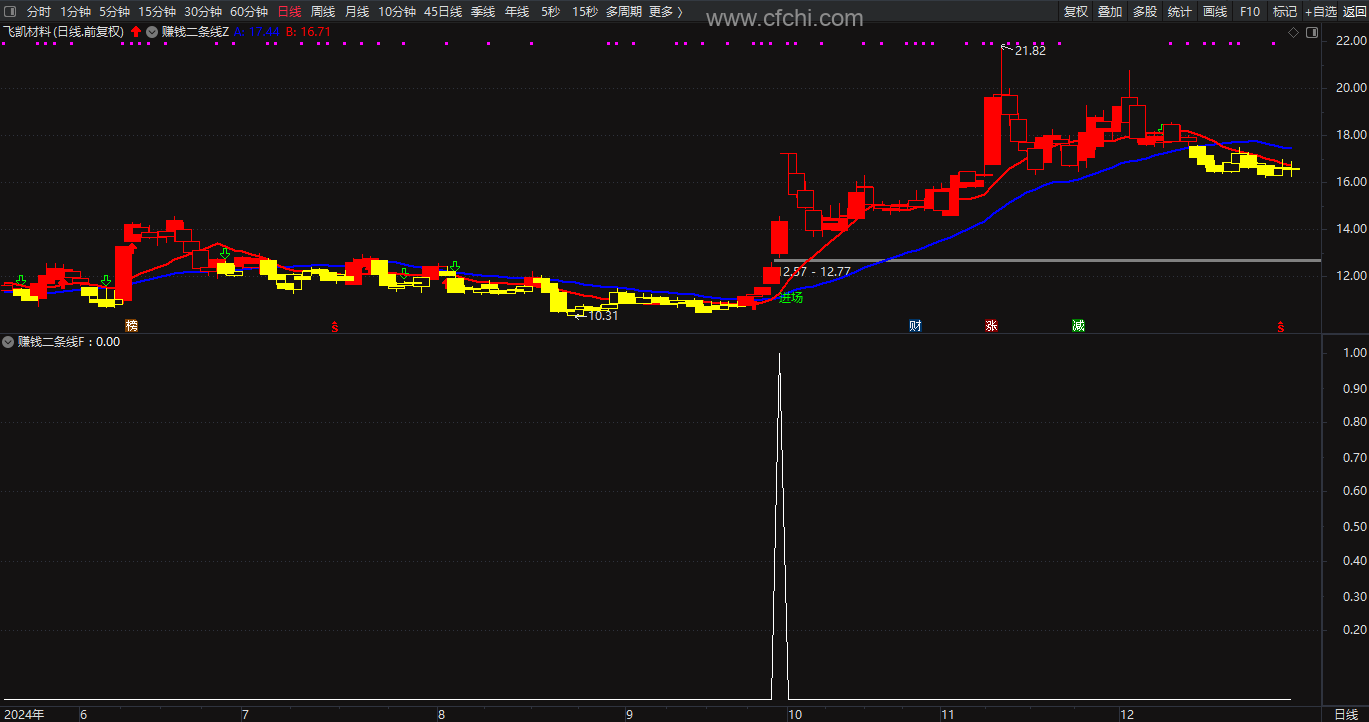Click the red S marker near July
The width and height of the screenshot is (1369, 722).
click(x=335, y=326)
